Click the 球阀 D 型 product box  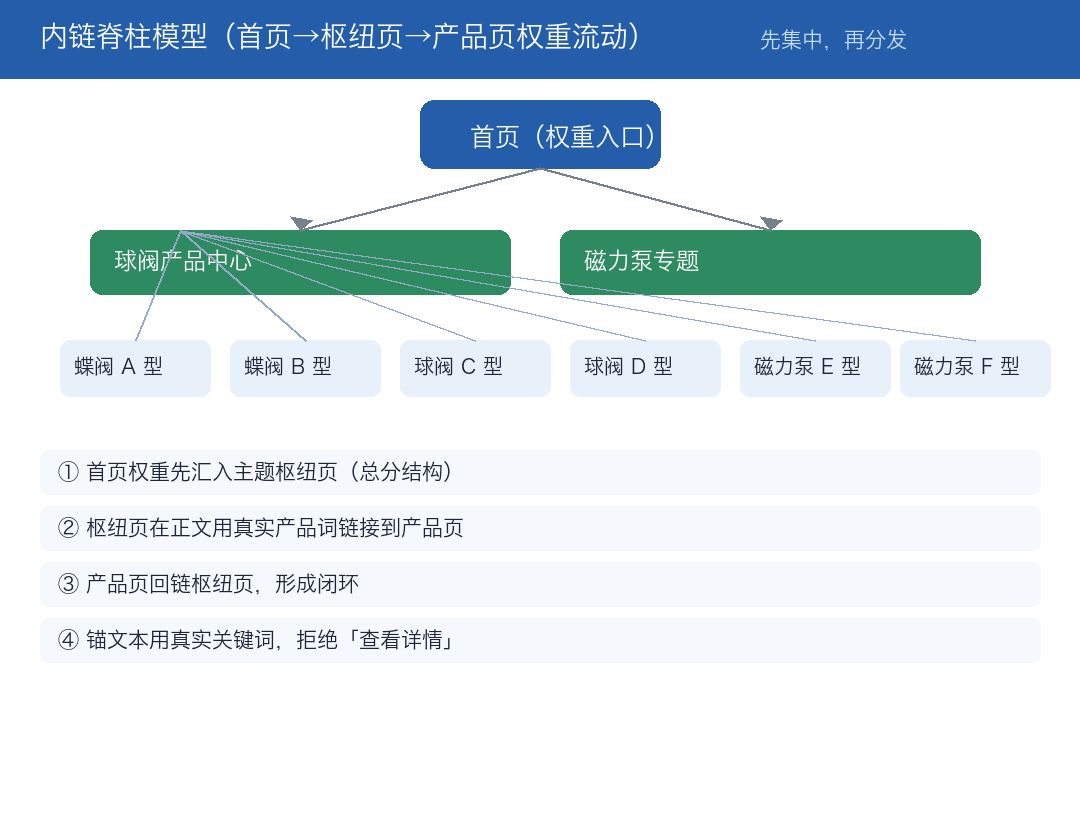pos(645,368)
